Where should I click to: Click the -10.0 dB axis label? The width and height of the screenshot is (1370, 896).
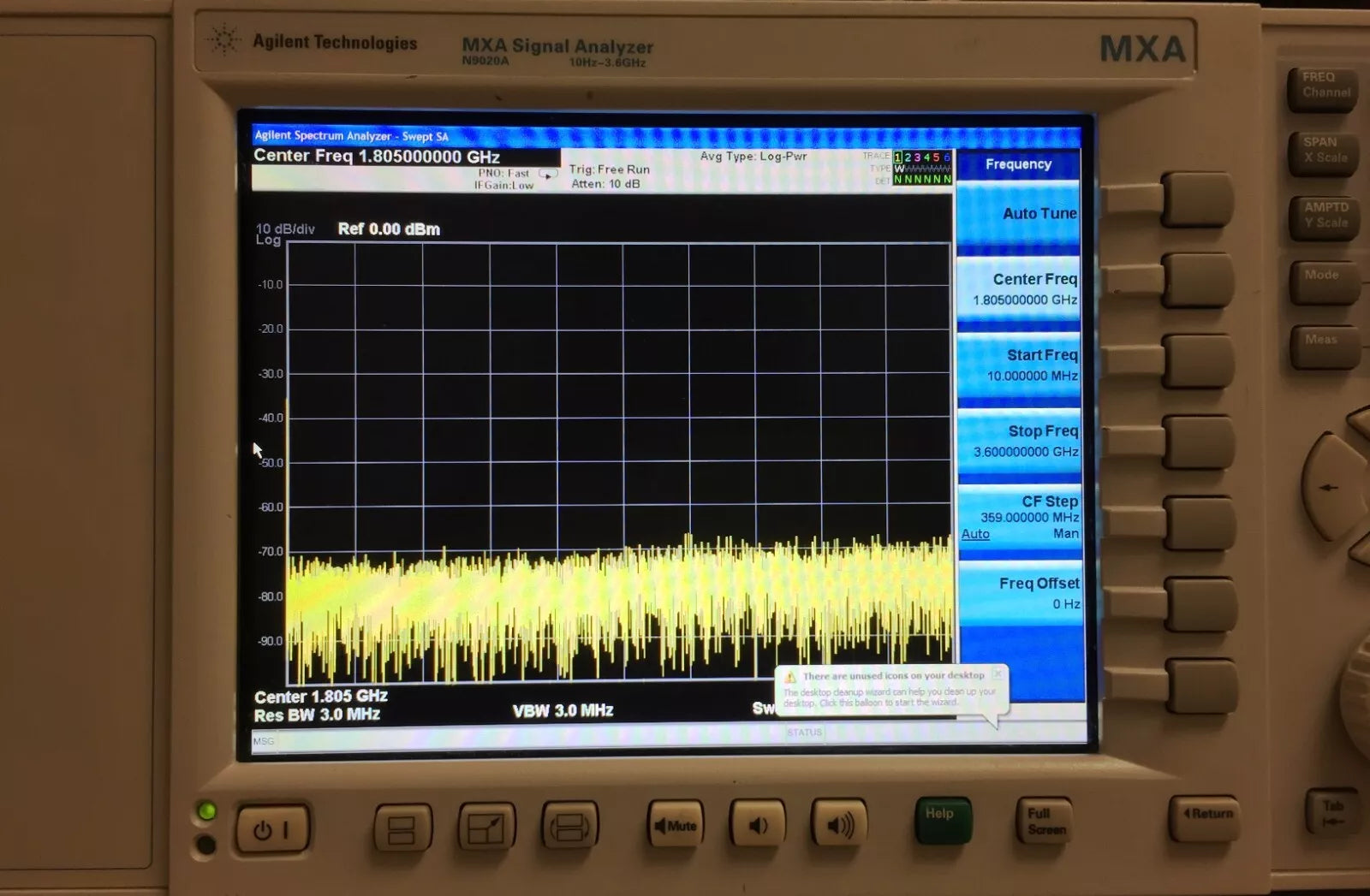coord(271,285)
